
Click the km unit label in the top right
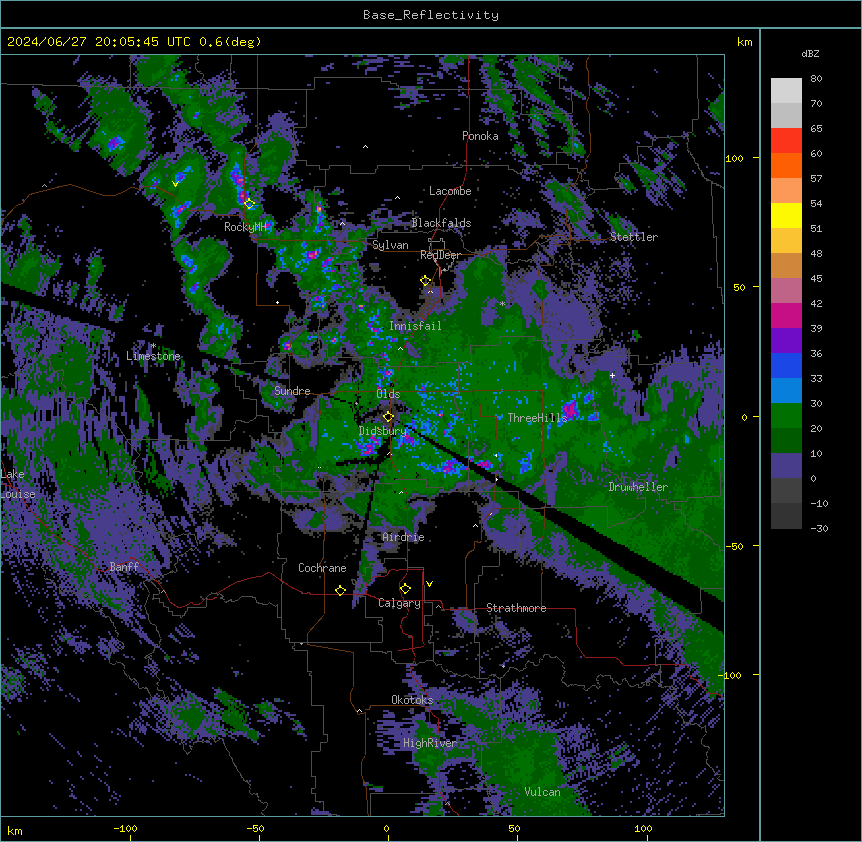pyautogui.click(x=744, y=42)
